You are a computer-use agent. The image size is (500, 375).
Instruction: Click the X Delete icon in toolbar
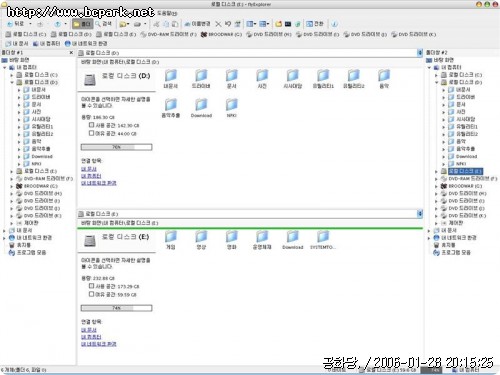pos(218,24)
